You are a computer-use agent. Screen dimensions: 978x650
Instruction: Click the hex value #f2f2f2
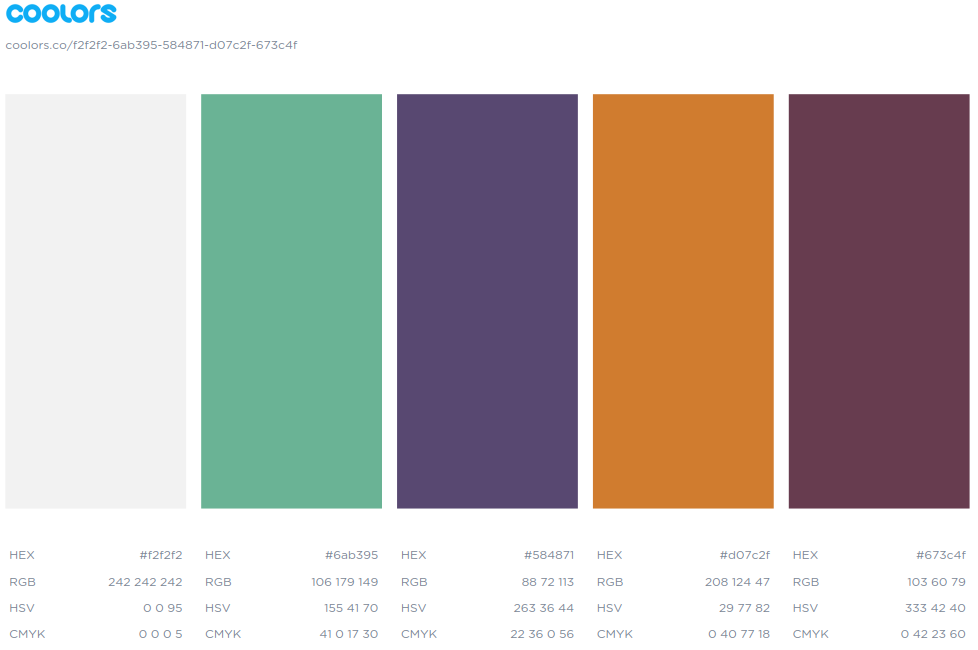click(161, 555)
